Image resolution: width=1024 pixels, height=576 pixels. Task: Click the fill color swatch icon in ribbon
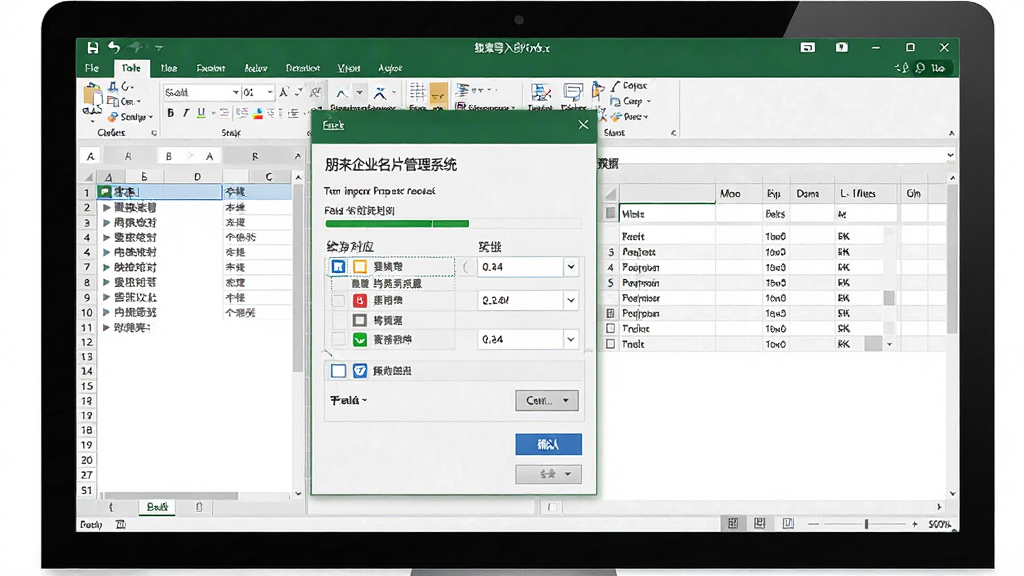(257, 114)
